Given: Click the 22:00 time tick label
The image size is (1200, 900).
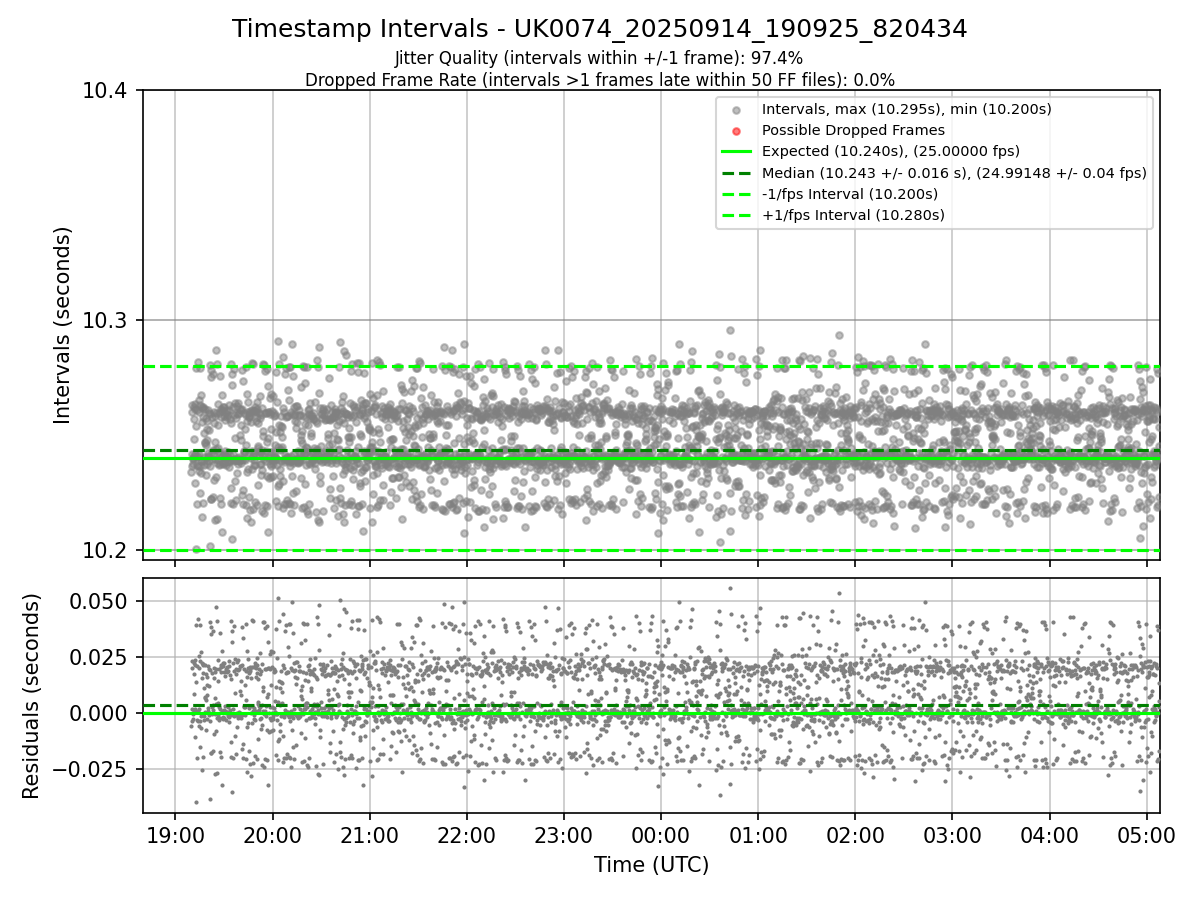Looking at the screenshot, I should pos(467,835).
